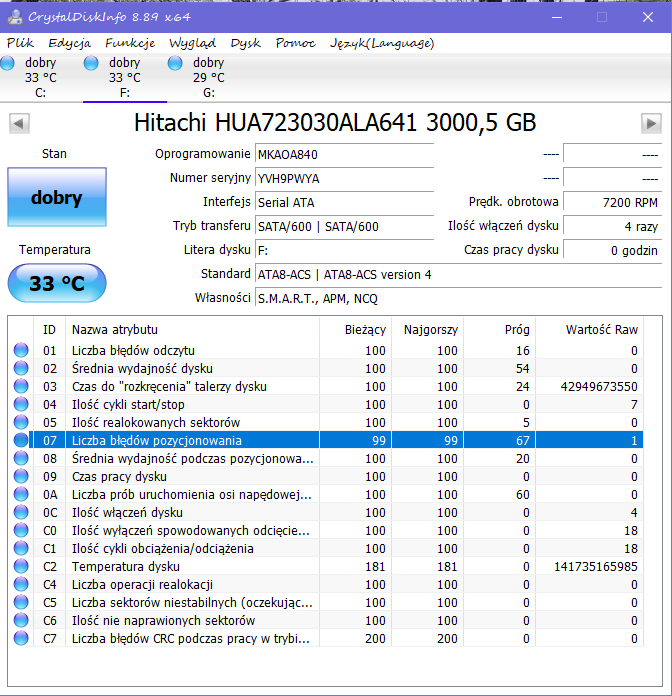Click the 33 °C temperature button
Screen dimensions: 672x696
click(x=57, y=283)
